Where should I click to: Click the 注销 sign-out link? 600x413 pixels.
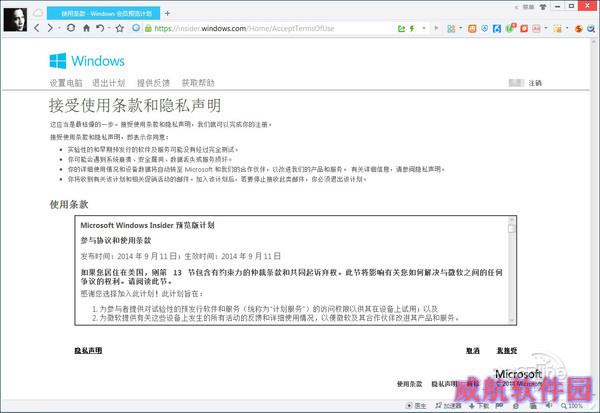click(535, 83)
